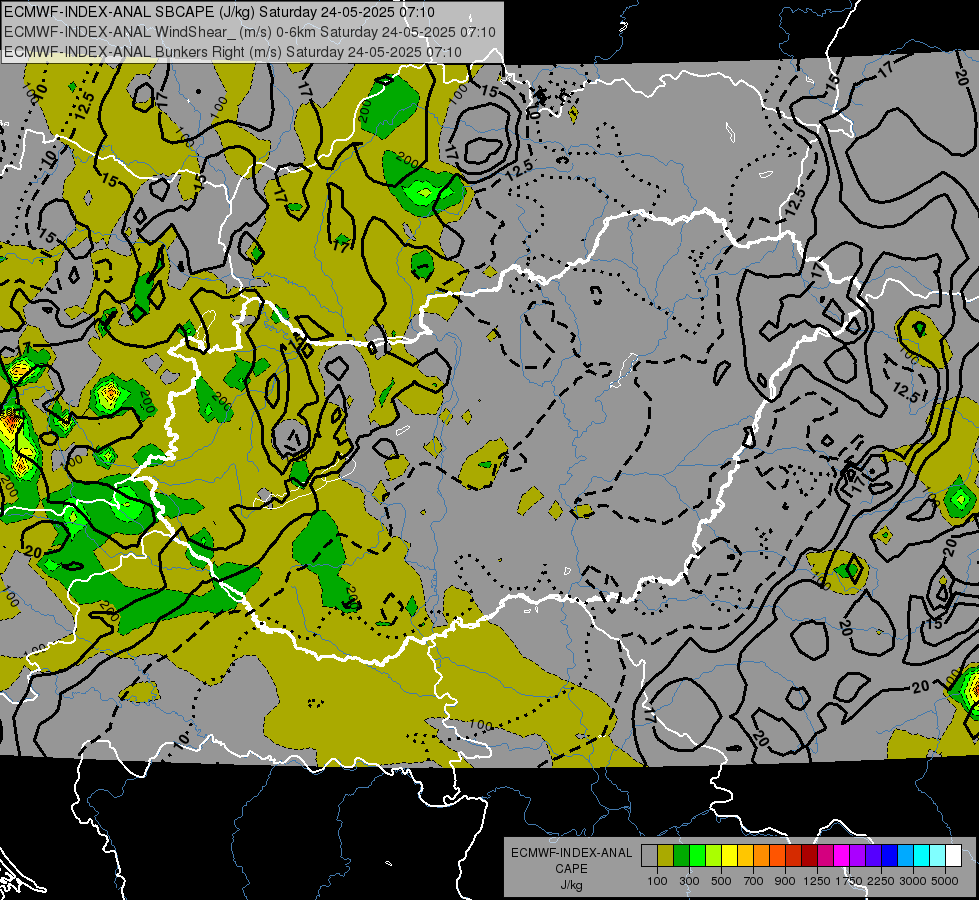Image resolution: width=979 pixels, height=900 pixels.
Task: Click the WindShear 0-6km header line
Action: point(250,32)
